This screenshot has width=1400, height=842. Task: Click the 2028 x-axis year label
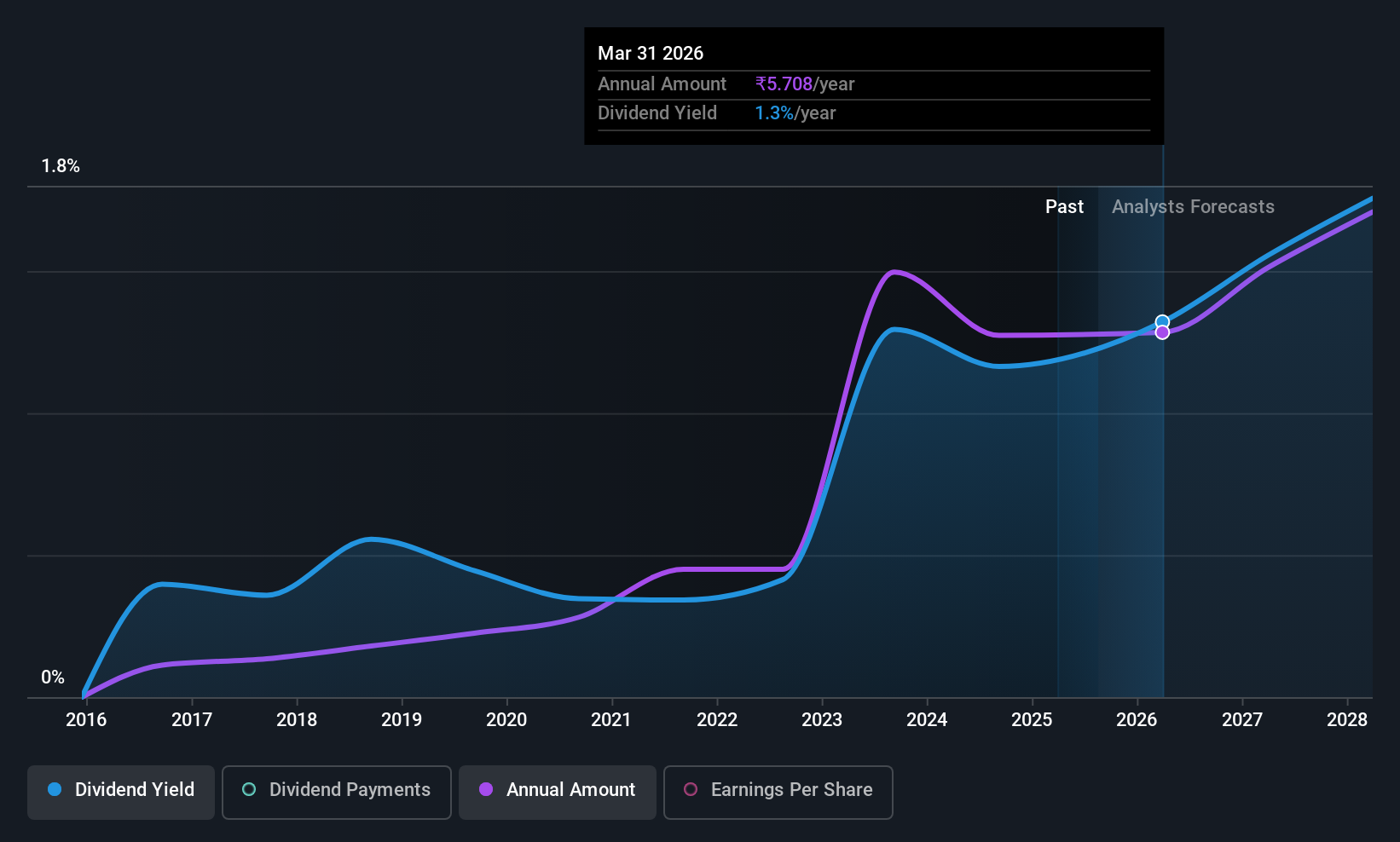point(1347,720)
